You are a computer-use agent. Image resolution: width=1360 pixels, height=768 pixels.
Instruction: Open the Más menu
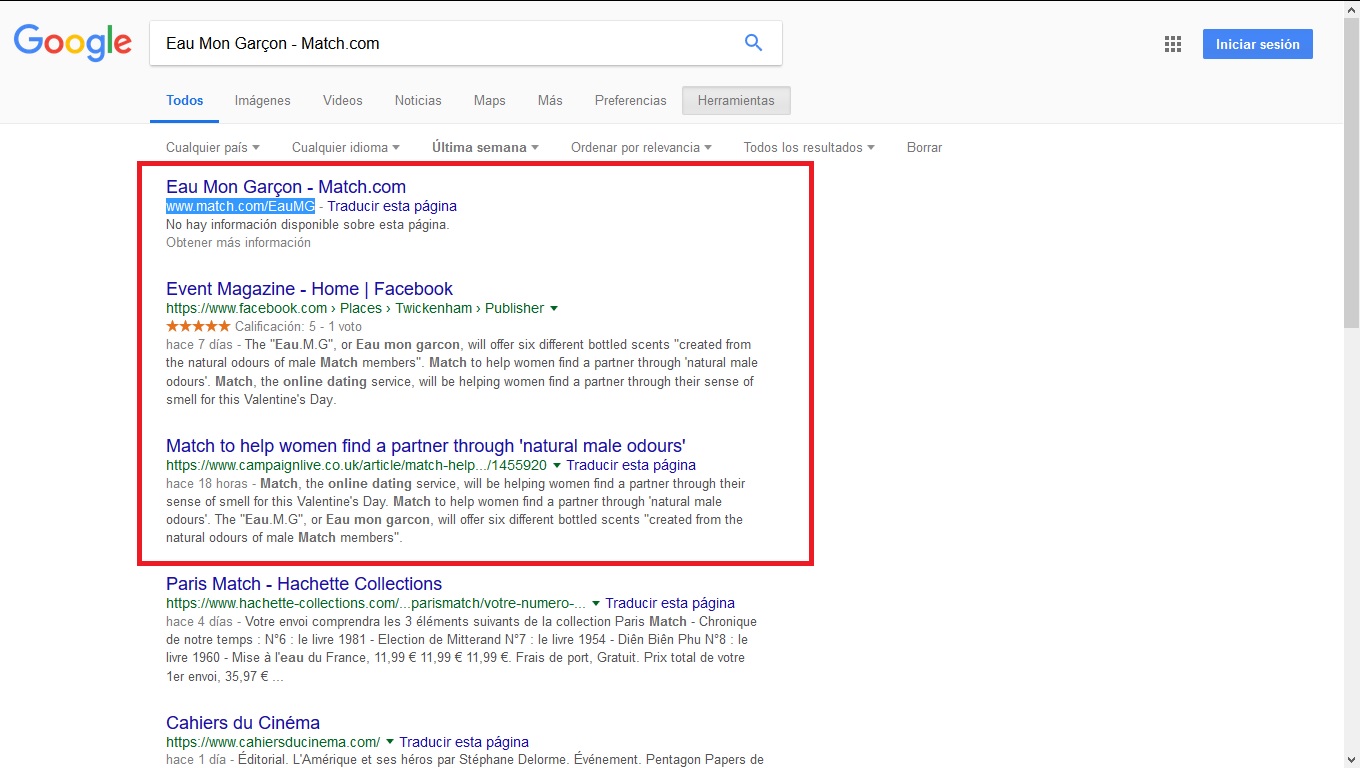[x=550, y=100]
